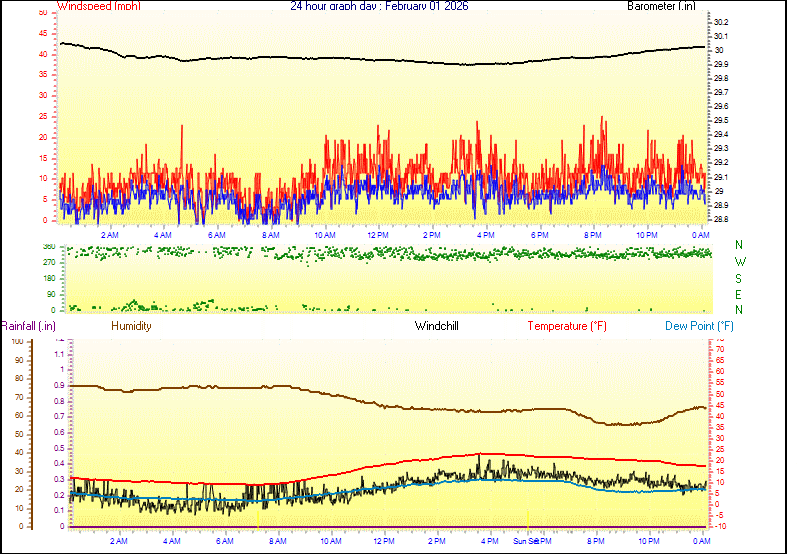Click the Sun Set marker on bottom axis
The image size is (798, 554).
[527, 541]
